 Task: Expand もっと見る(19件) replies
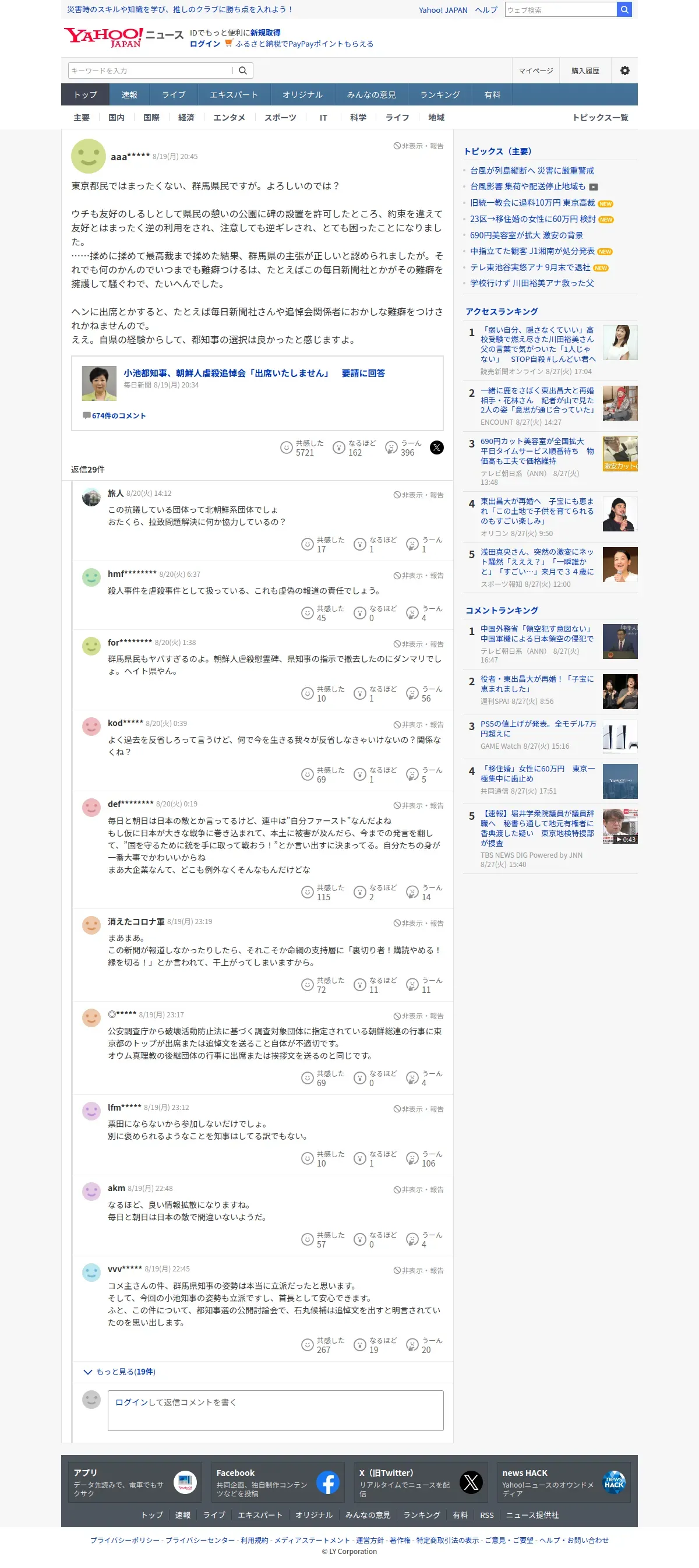tap(119, 1372)
